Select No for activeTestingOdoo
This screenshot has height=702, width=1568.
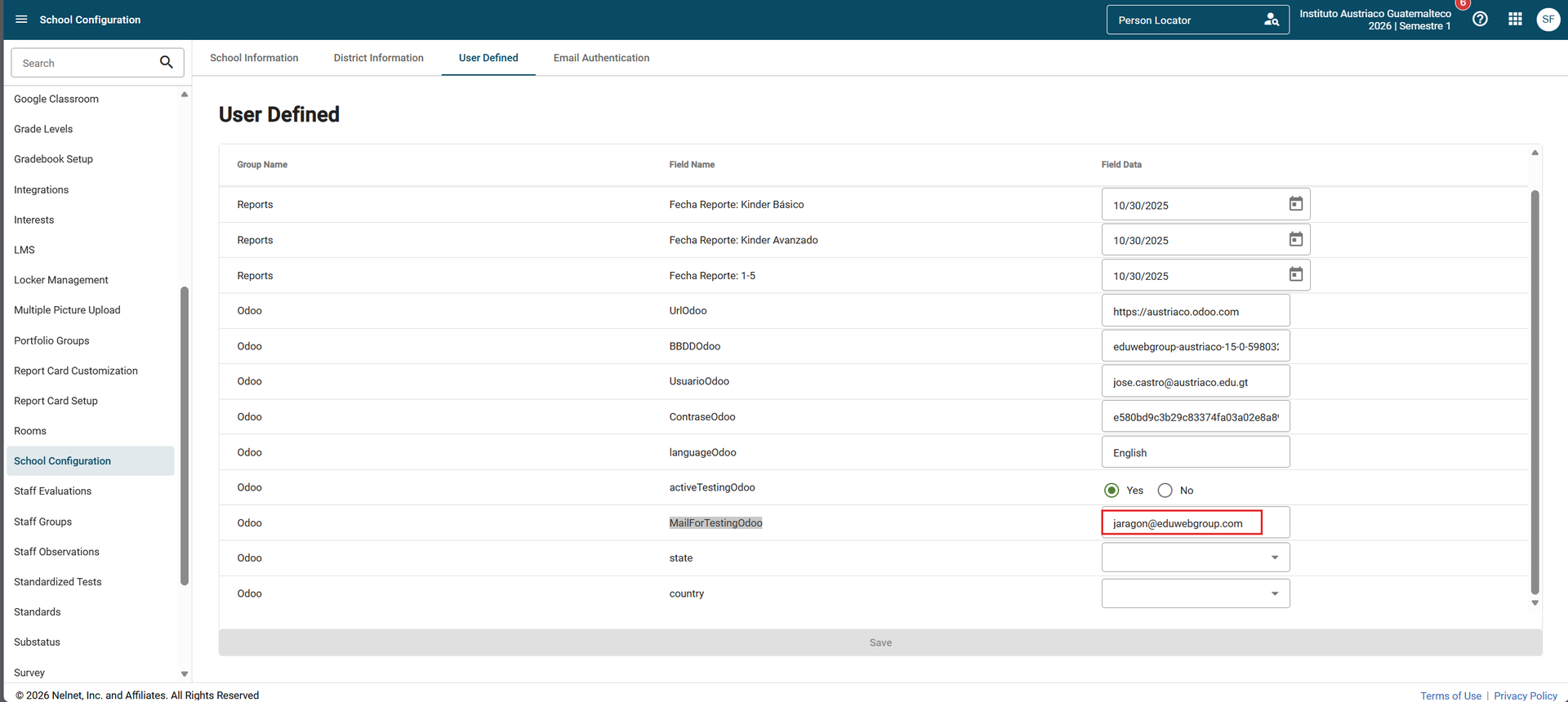point(1165,491)
